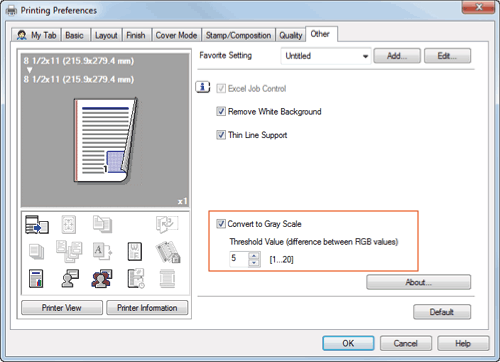Click the grayed copy security lock icon
The image size is (500, 362).
[168, 252]
